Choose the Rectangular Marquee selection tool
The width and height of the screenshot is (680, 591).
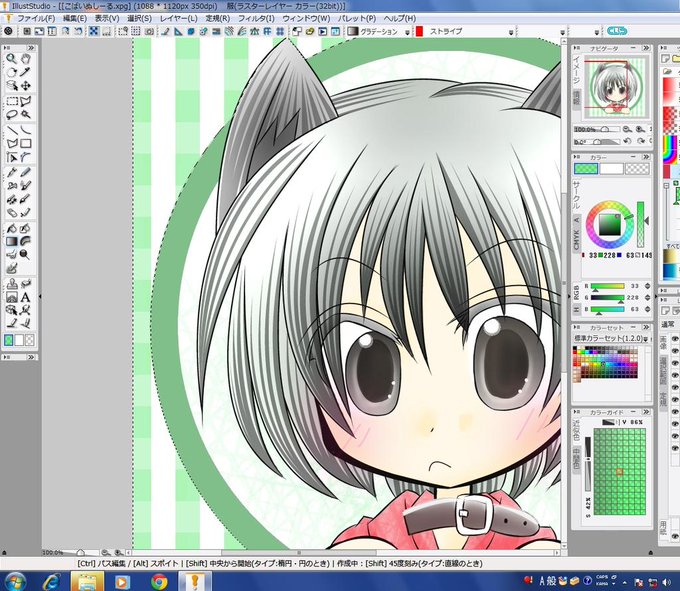click(12, 101)
